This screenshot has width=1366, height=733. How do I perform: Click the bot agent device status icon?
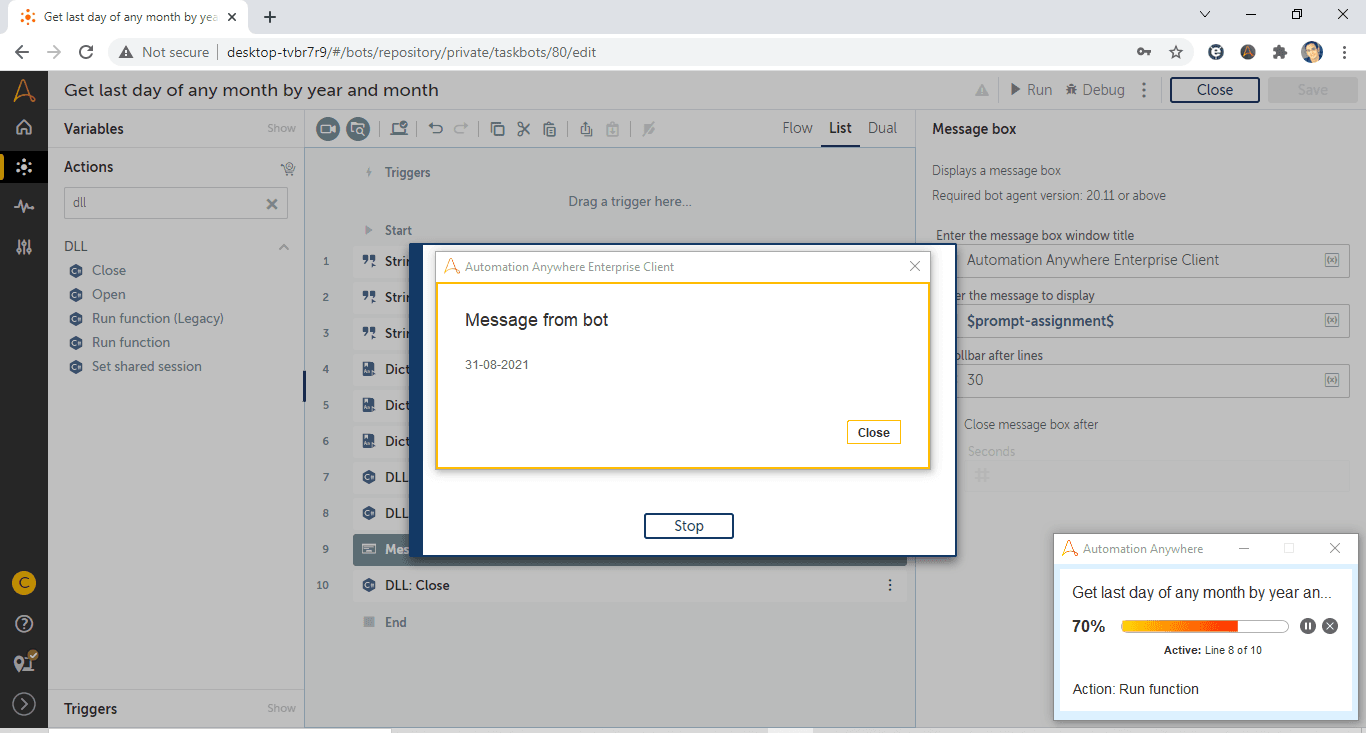25,663
